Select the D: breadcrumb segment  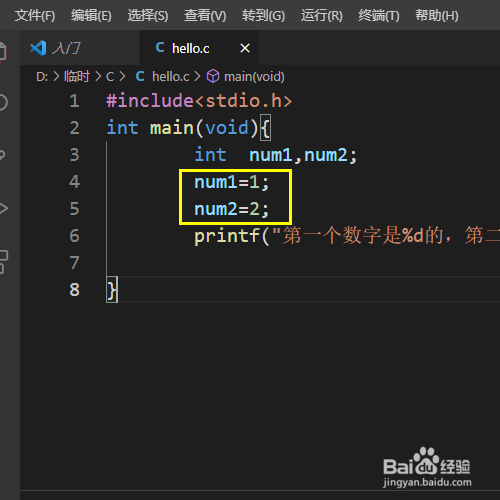[42, 77]
